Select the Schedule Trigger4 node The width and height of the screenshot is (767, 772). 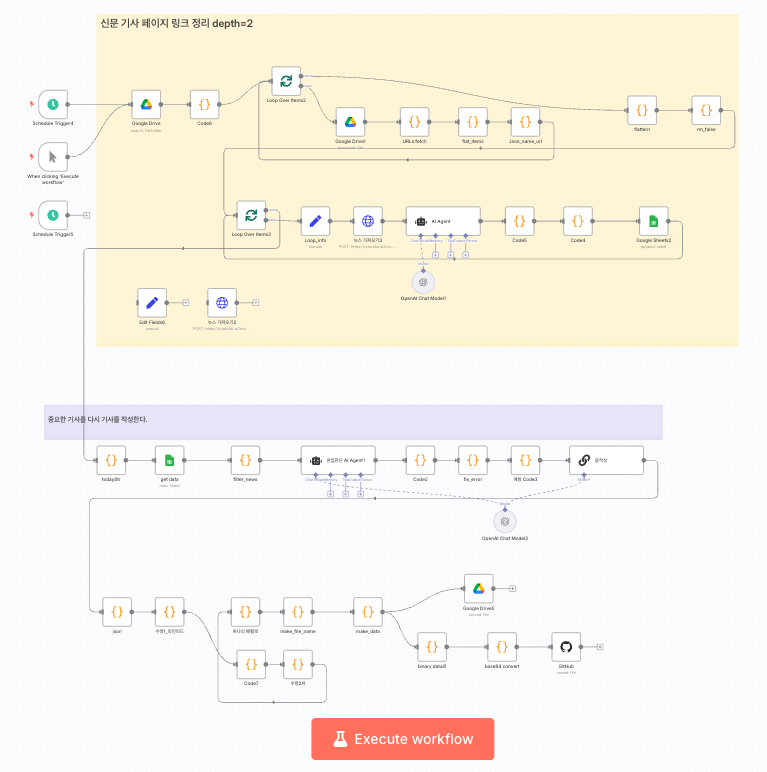53,104
